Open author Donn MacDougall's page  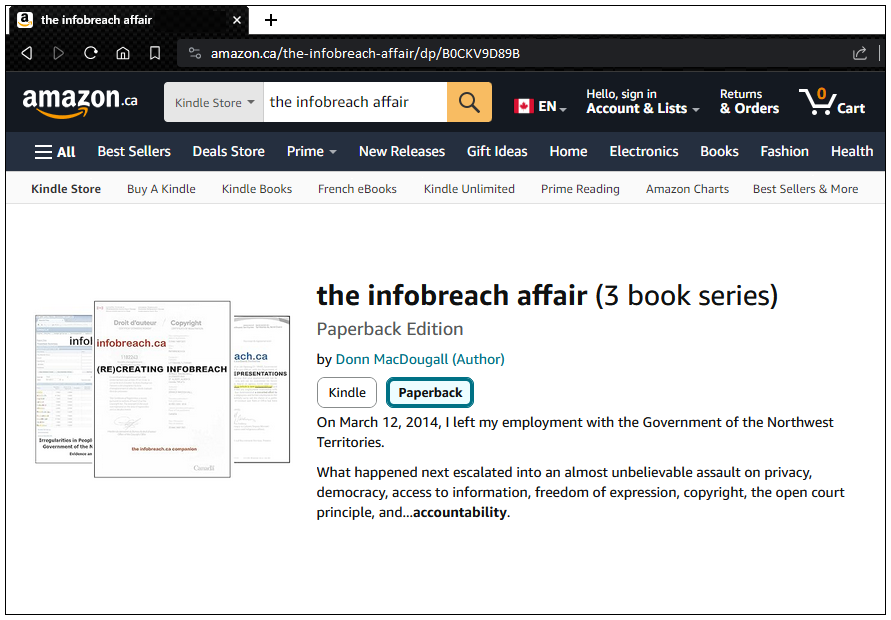pyautogui.click(x=420, y=359)
